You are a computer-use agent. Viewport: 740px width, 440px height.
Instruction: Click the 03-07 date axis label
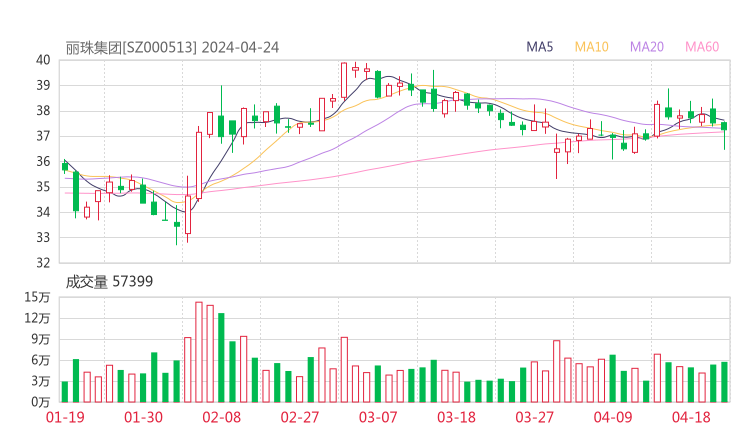click(x=378, y=417)
